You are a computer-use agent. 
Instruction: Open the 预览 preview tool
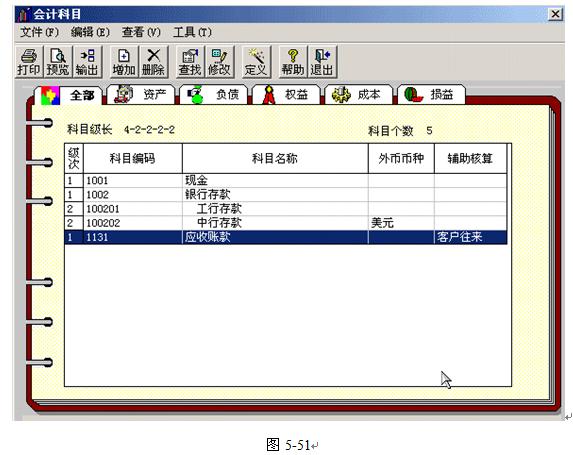[58, 61]
